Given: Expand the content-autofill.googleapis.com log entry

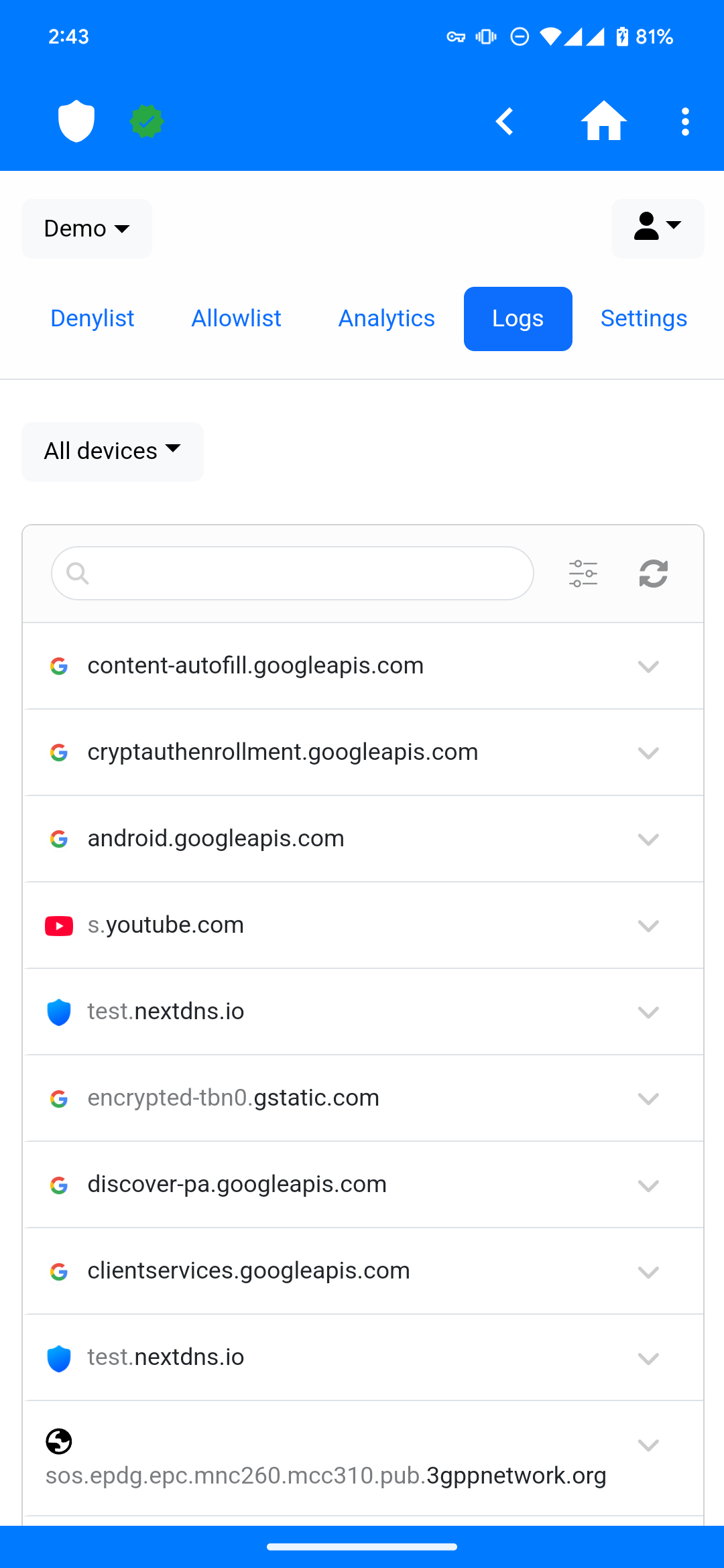Looking at the screenshot, I should tap(648, 666).
